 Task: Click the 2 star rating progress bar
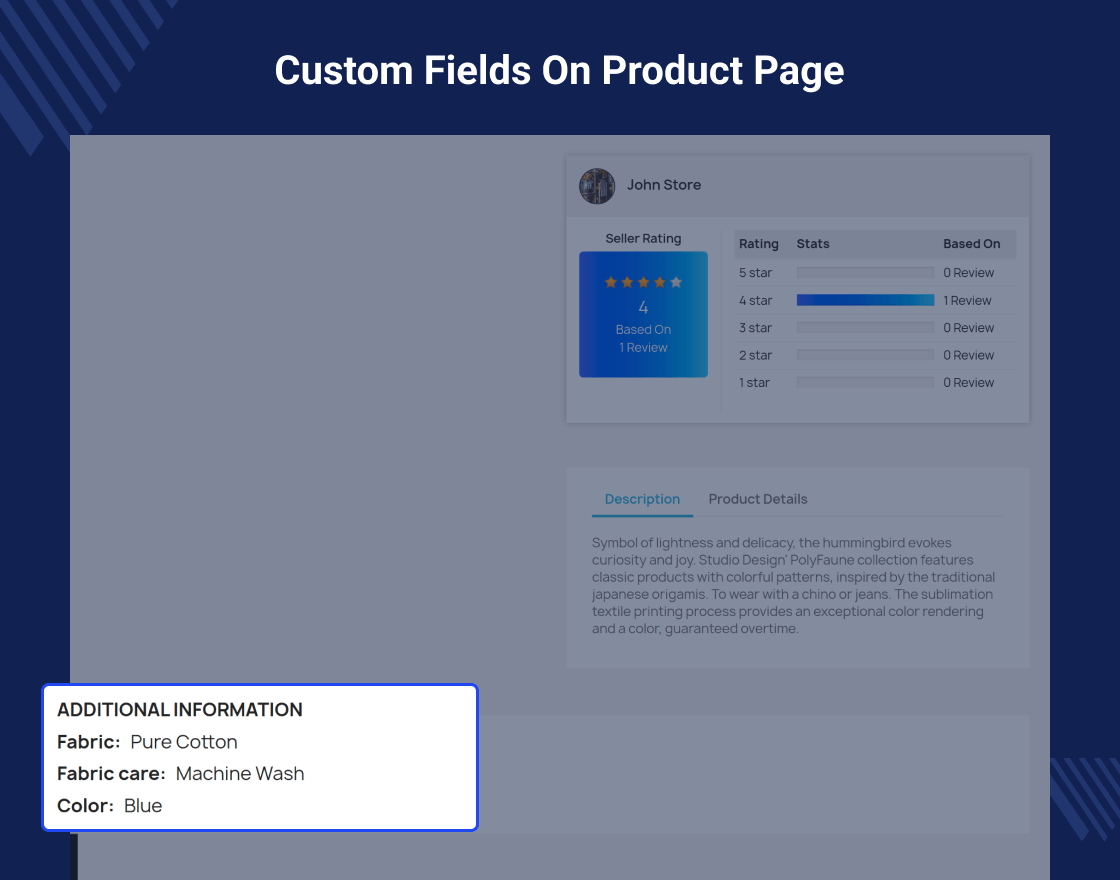[865, 354]
